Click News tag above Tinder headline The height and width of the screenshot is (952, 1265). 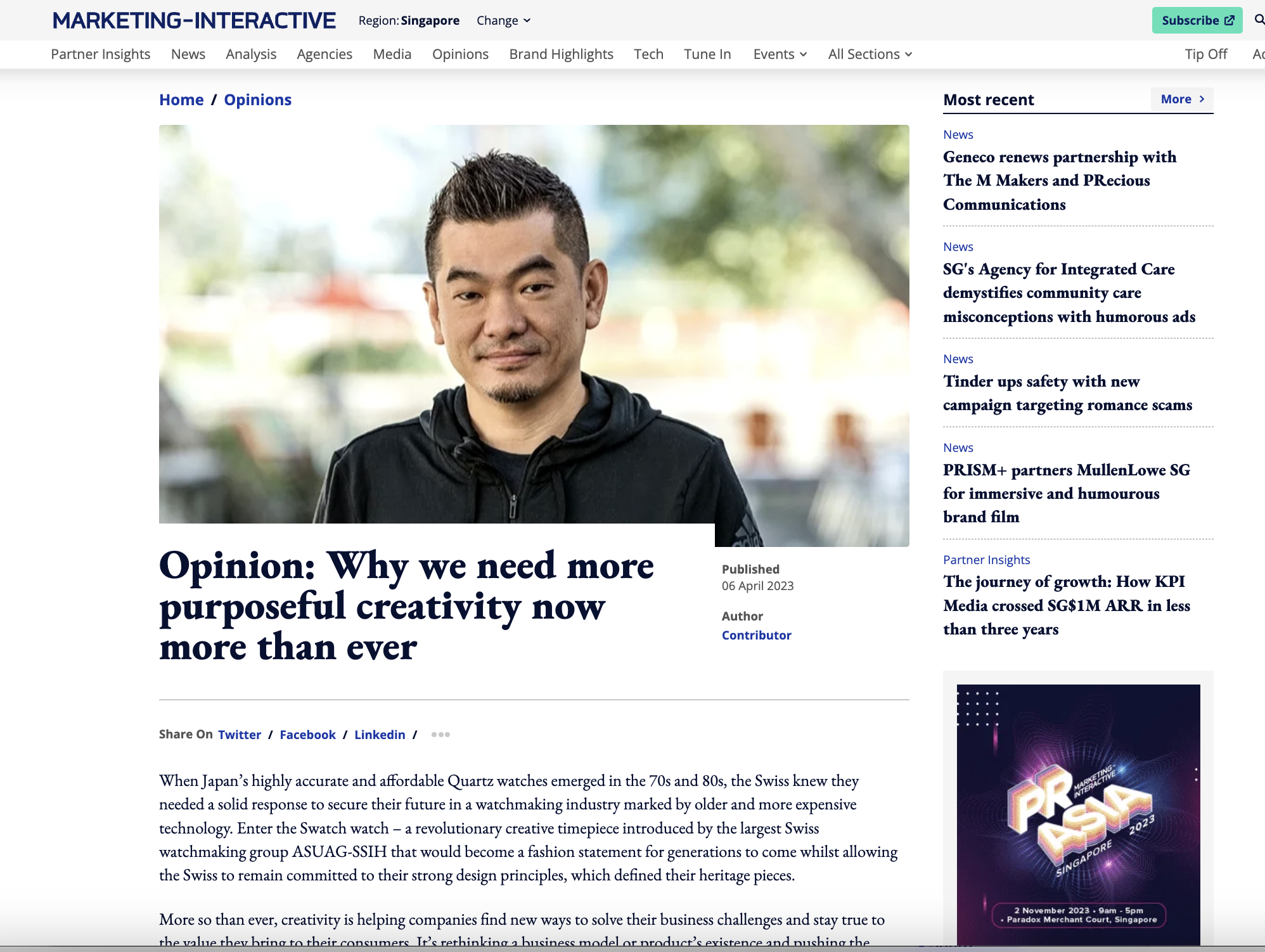958,359
